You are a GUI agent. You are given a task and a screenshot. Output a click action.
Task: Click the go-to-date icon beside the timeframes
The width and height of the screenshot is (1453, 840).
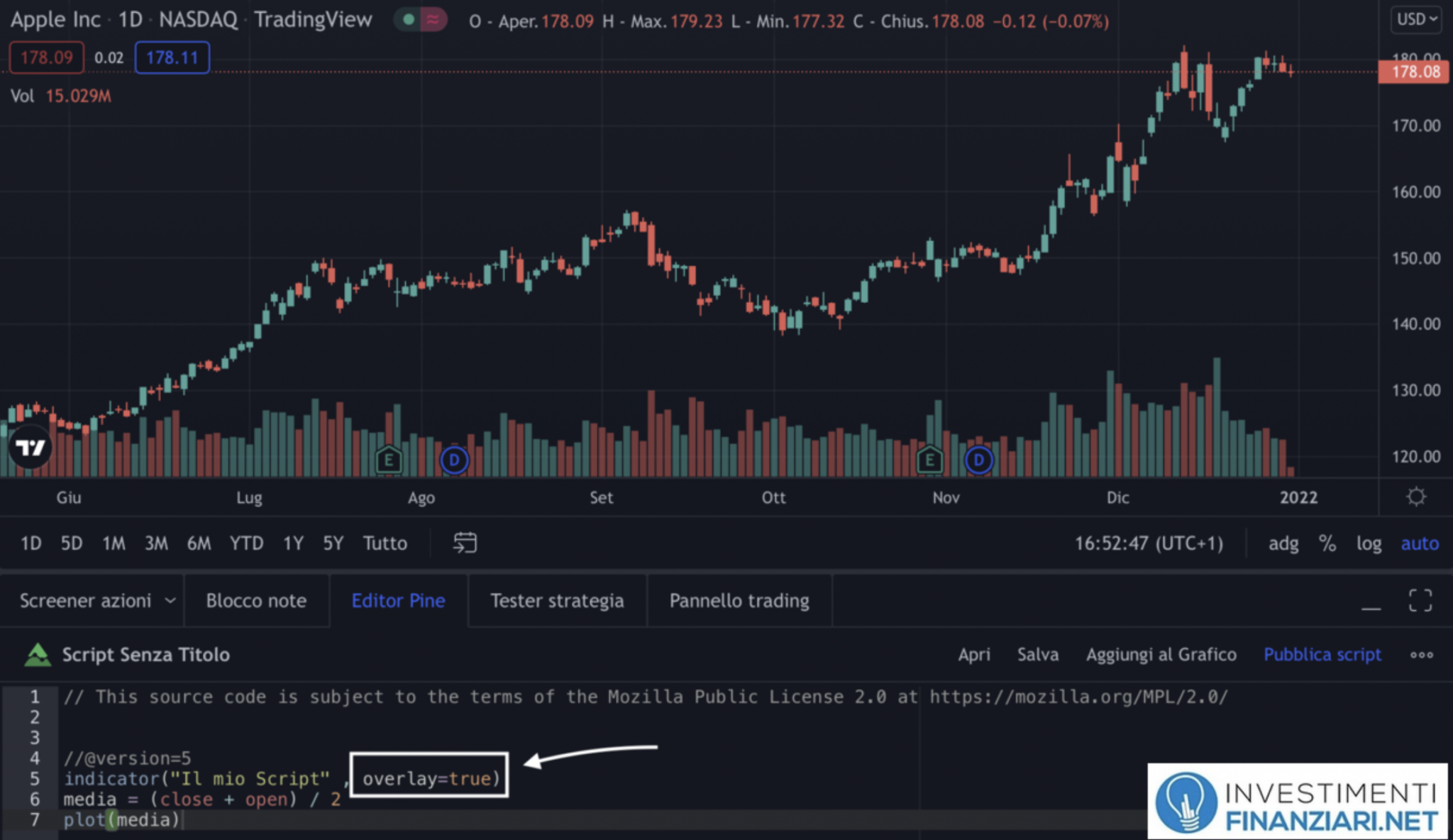click(x=465, y=543)
